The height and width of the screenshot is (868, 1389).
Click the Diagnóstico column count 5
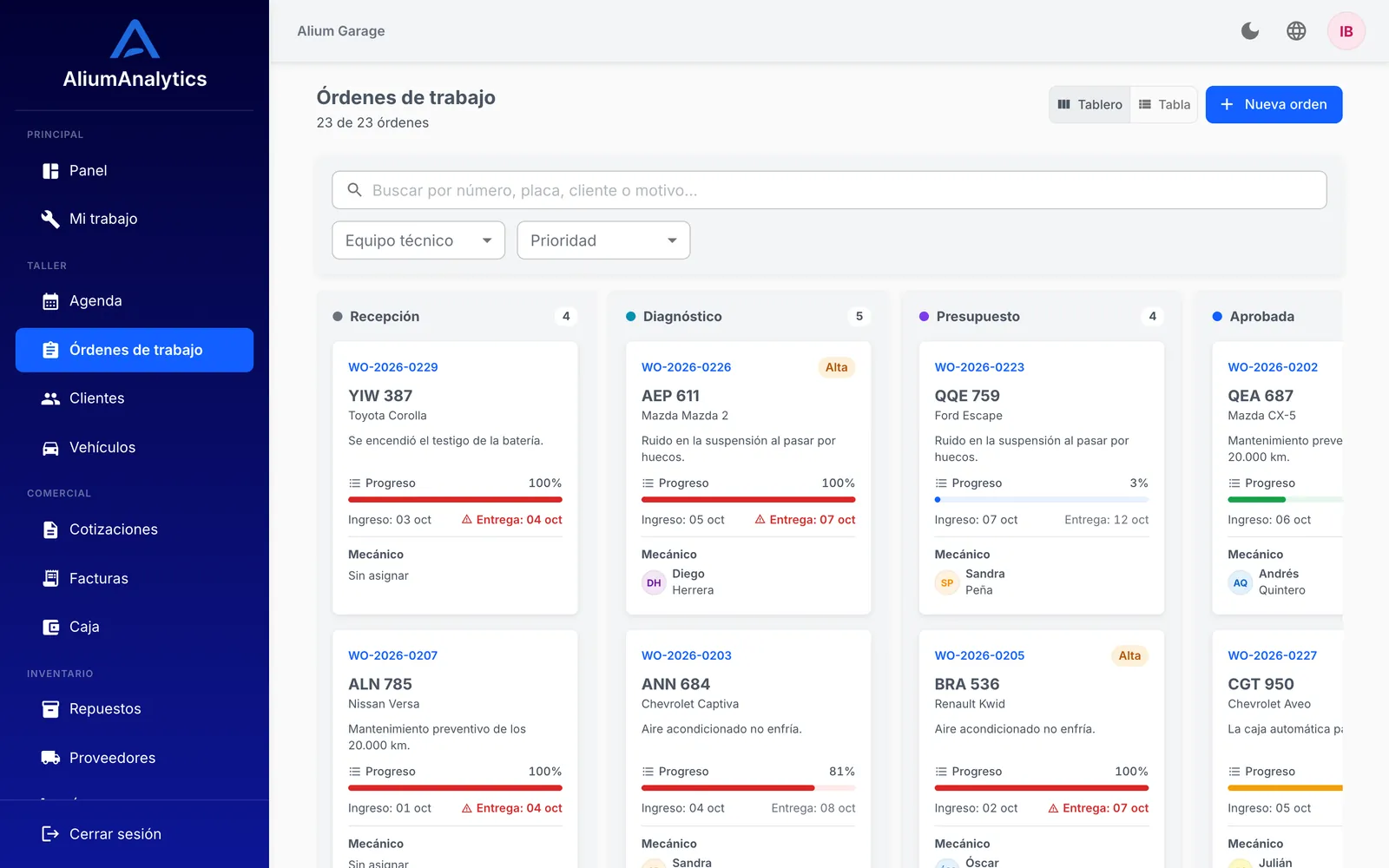(859, 317)
